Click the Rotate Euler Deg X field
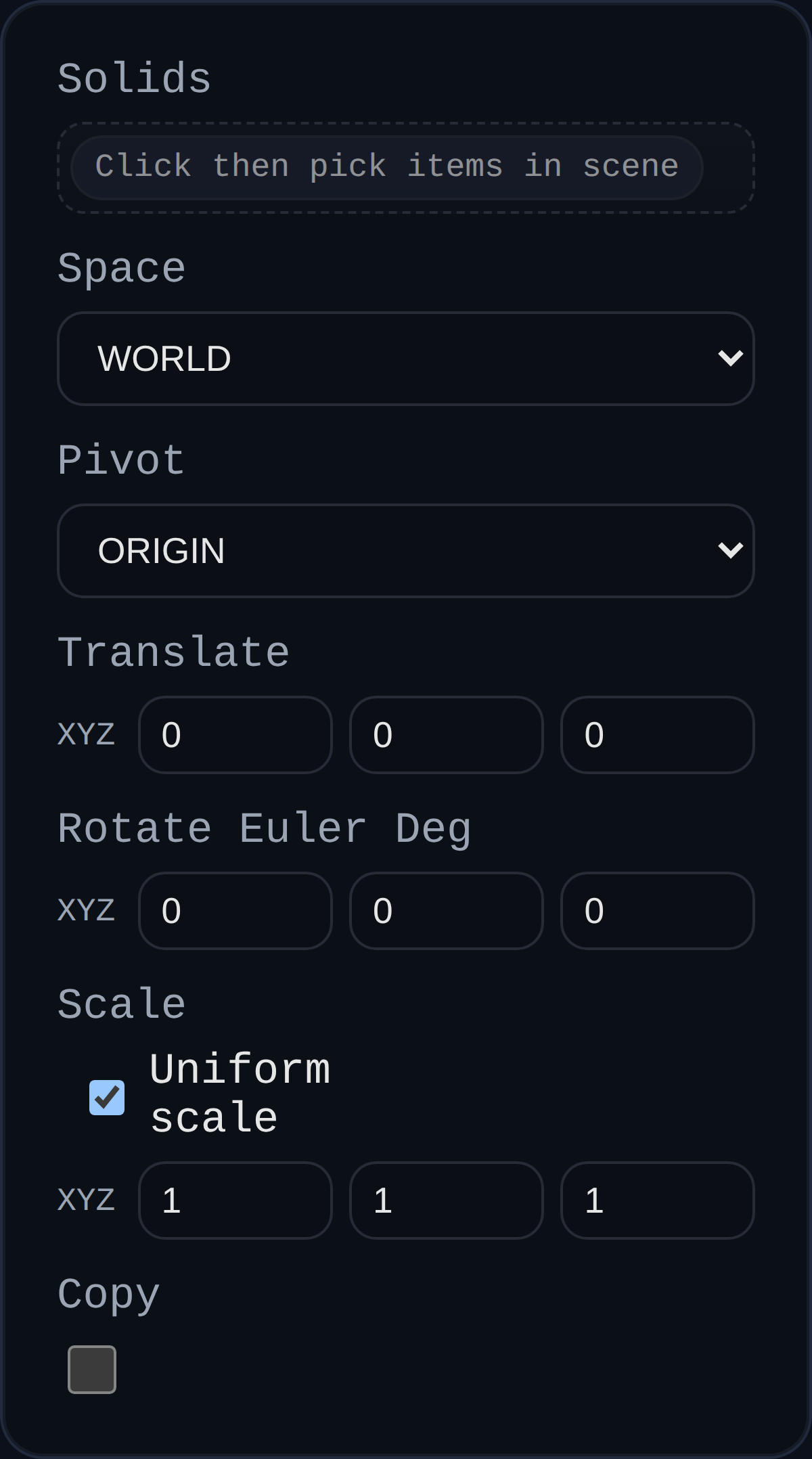Viewport: 812px width, 1459px height. pyautogui.click(x=235, y=910)
